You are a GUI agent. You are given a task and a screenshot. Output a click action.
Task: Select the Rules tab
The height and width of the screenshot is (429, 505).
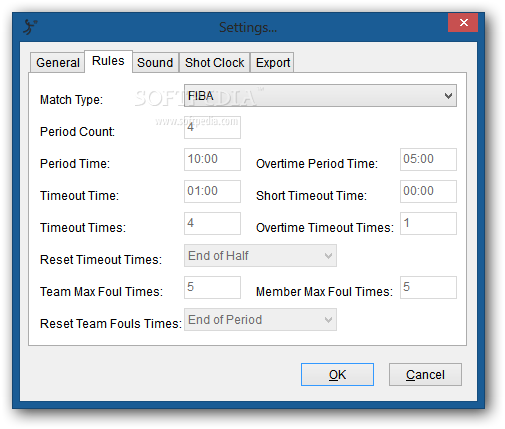pyautogui.click(x=108, y=61)
